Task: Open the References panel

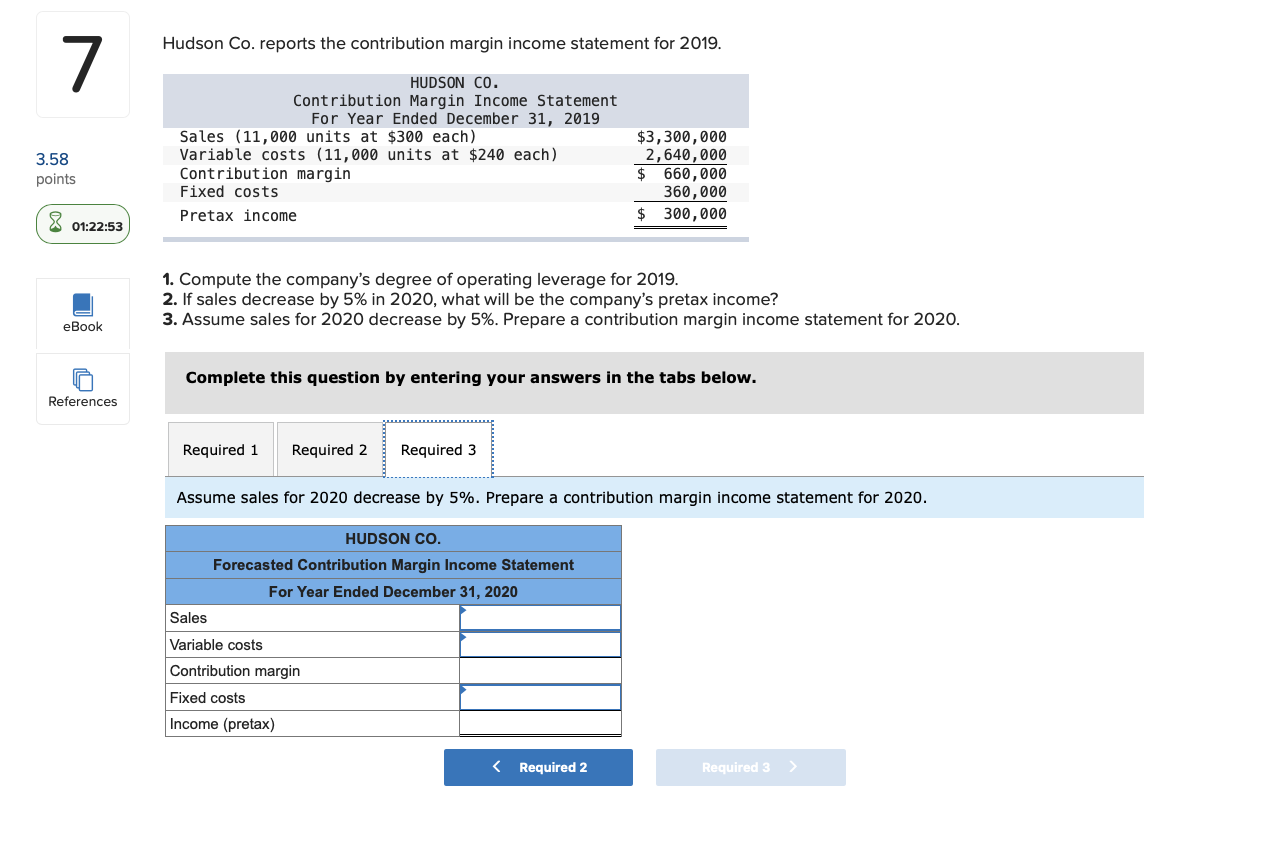Action: point(82,390)
